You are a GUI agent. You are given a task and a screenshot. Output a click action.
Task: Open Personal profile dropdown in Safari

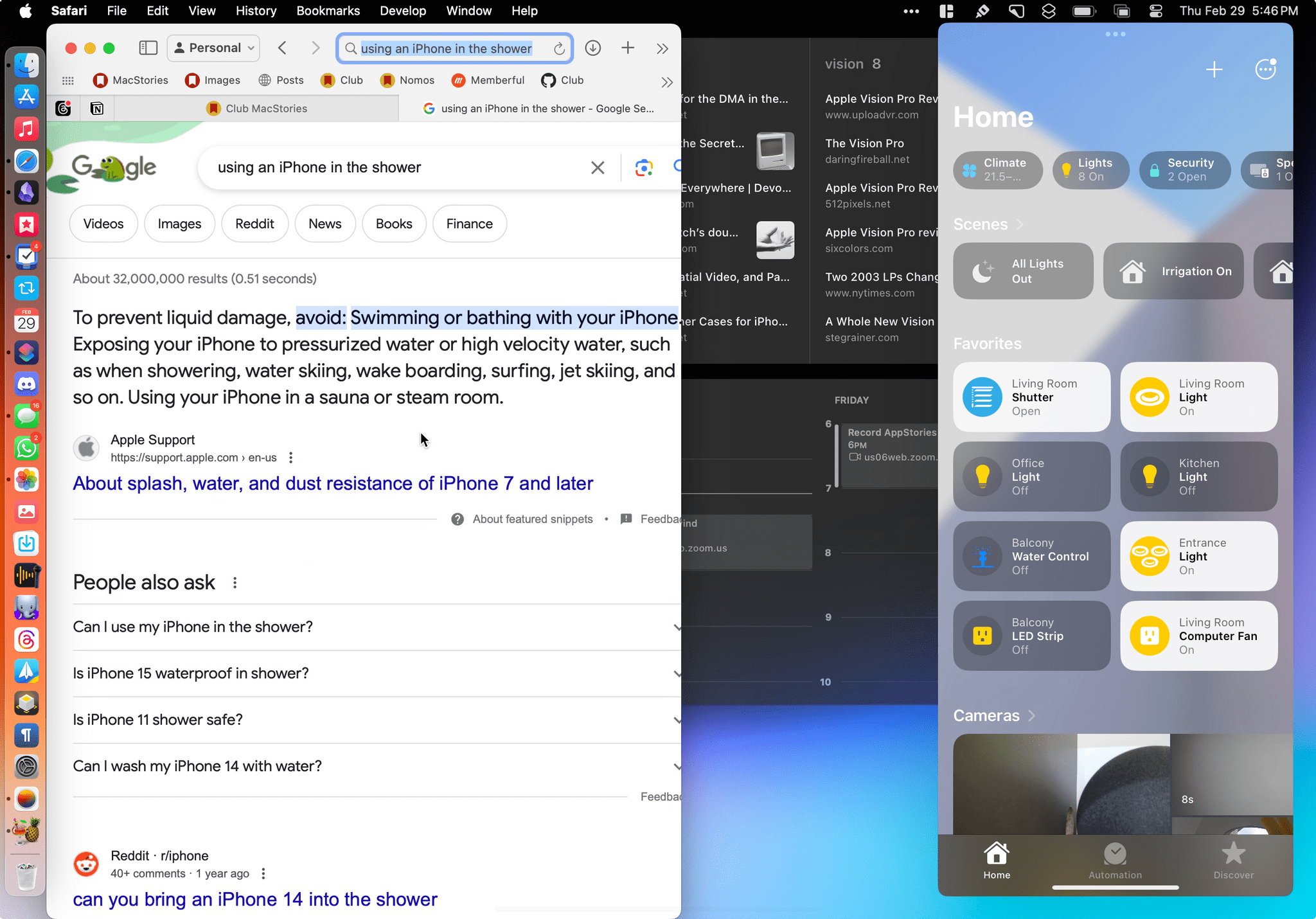pyautogui.click(x=213, y=48)
